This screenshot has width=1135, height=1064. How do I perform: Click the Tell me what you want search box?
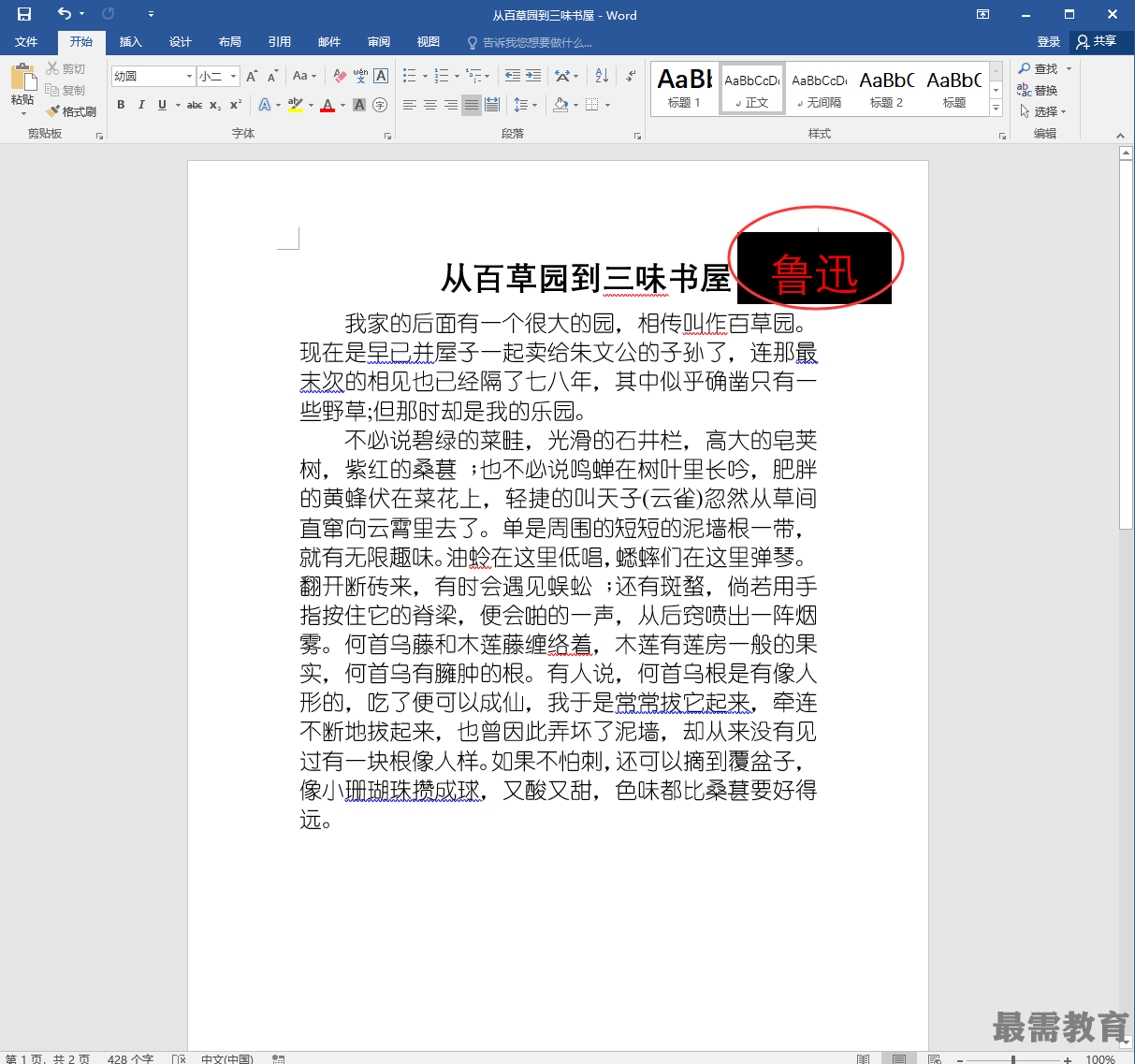click(x=531, y=42)
